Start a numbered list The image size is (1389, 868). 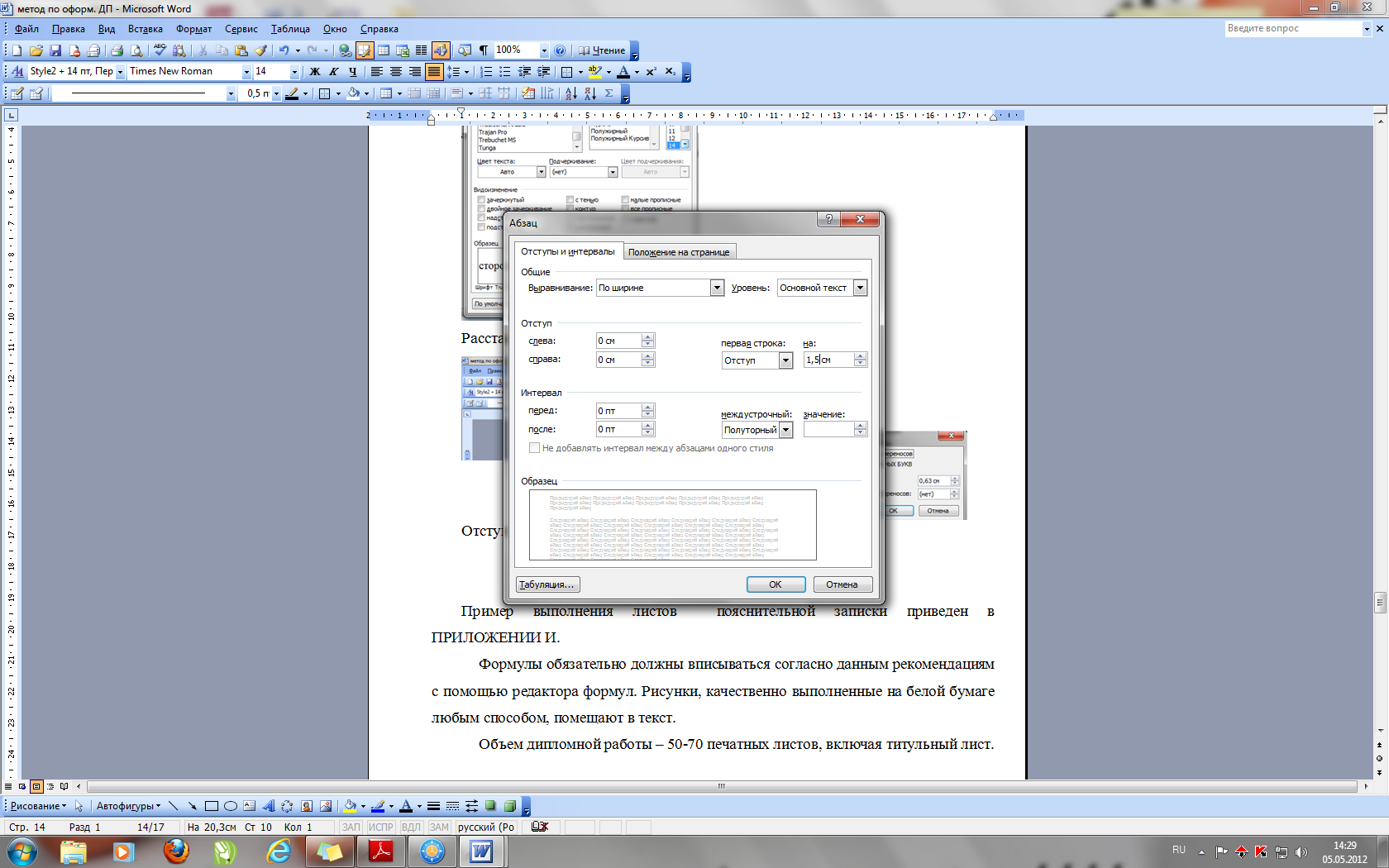(x=486, y=72)
